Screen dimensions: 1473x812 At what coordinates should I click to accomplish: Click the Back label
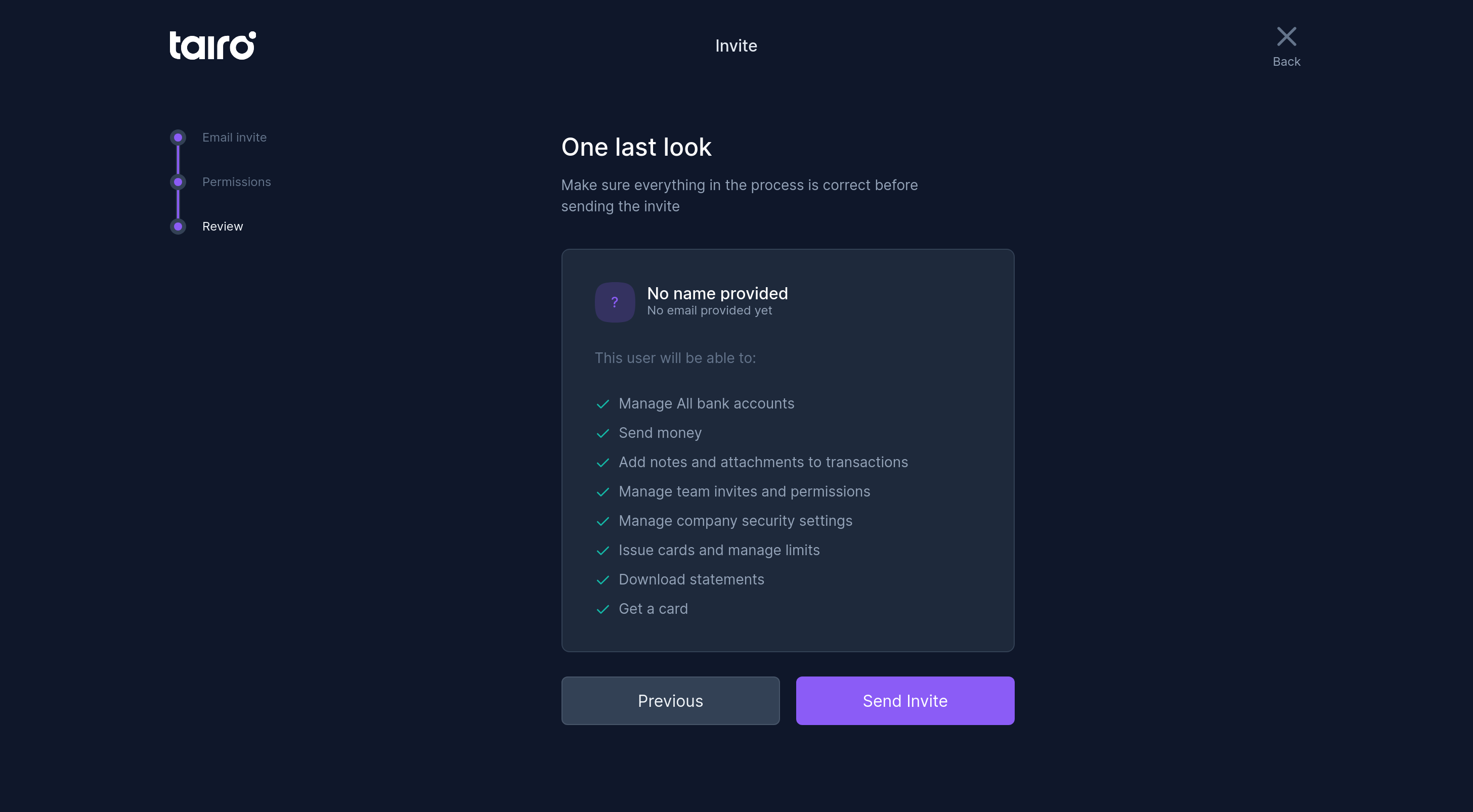pos(1286,62)
